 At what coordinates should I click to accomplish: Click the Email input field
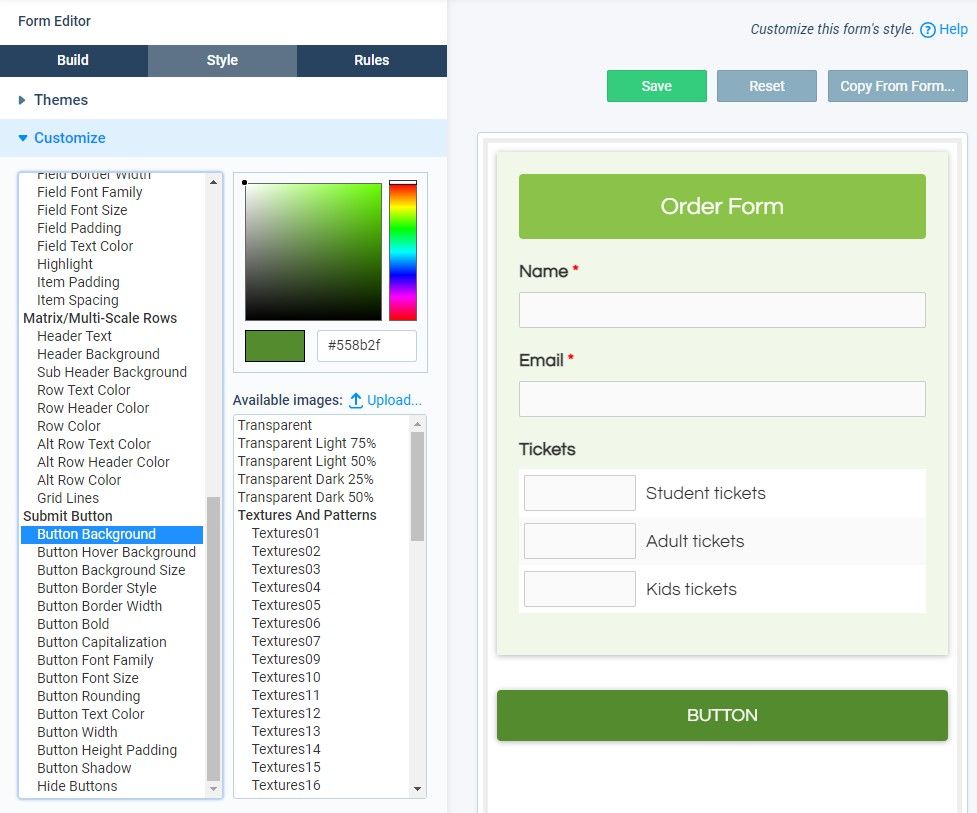[722, 399]
